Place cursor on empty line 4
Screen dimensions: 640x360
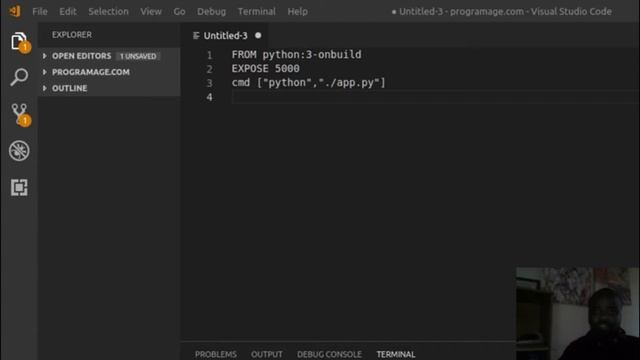pos(435,97)
